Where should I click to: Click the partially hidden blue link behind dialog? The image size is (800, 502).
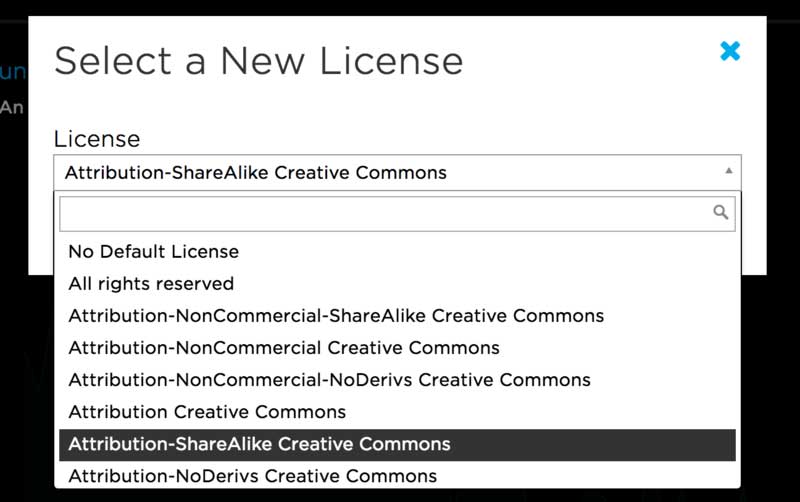click(x=12, y=72)
